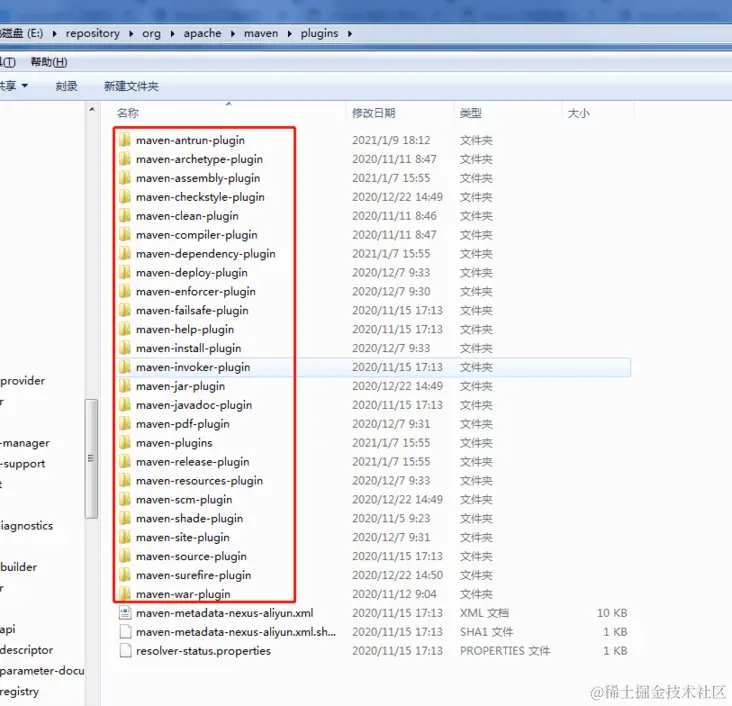Select the maven-surefire-plugin folder icon

coord(125,575)
